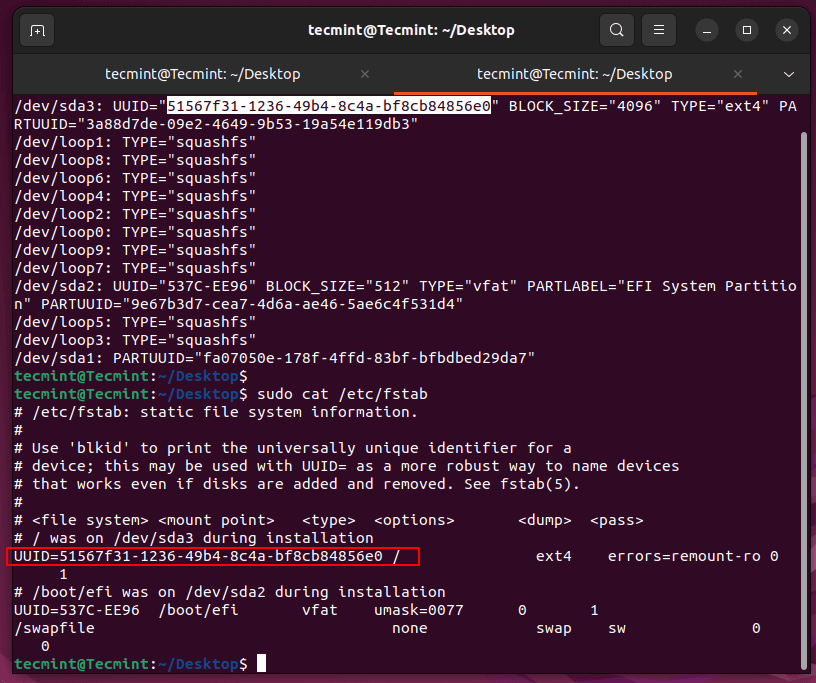Click the search icon in the title bar
The image size is (816, 683).
coord(617,30)
